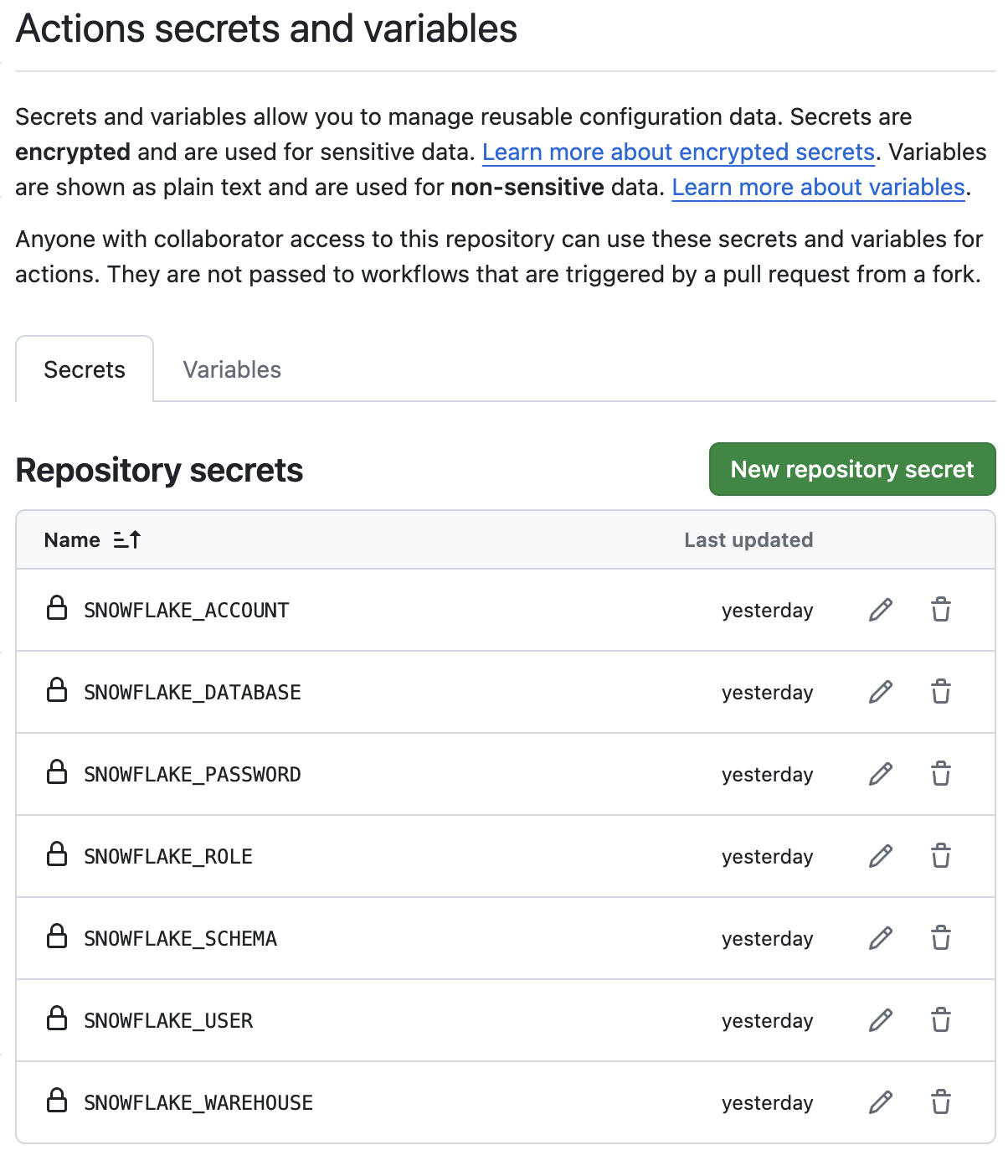Click the lock icon beside SNOWFLAKE_ACCOUNT
Image resolution: width=1008 pixels, height=1176 pixels.
(57, 608)
